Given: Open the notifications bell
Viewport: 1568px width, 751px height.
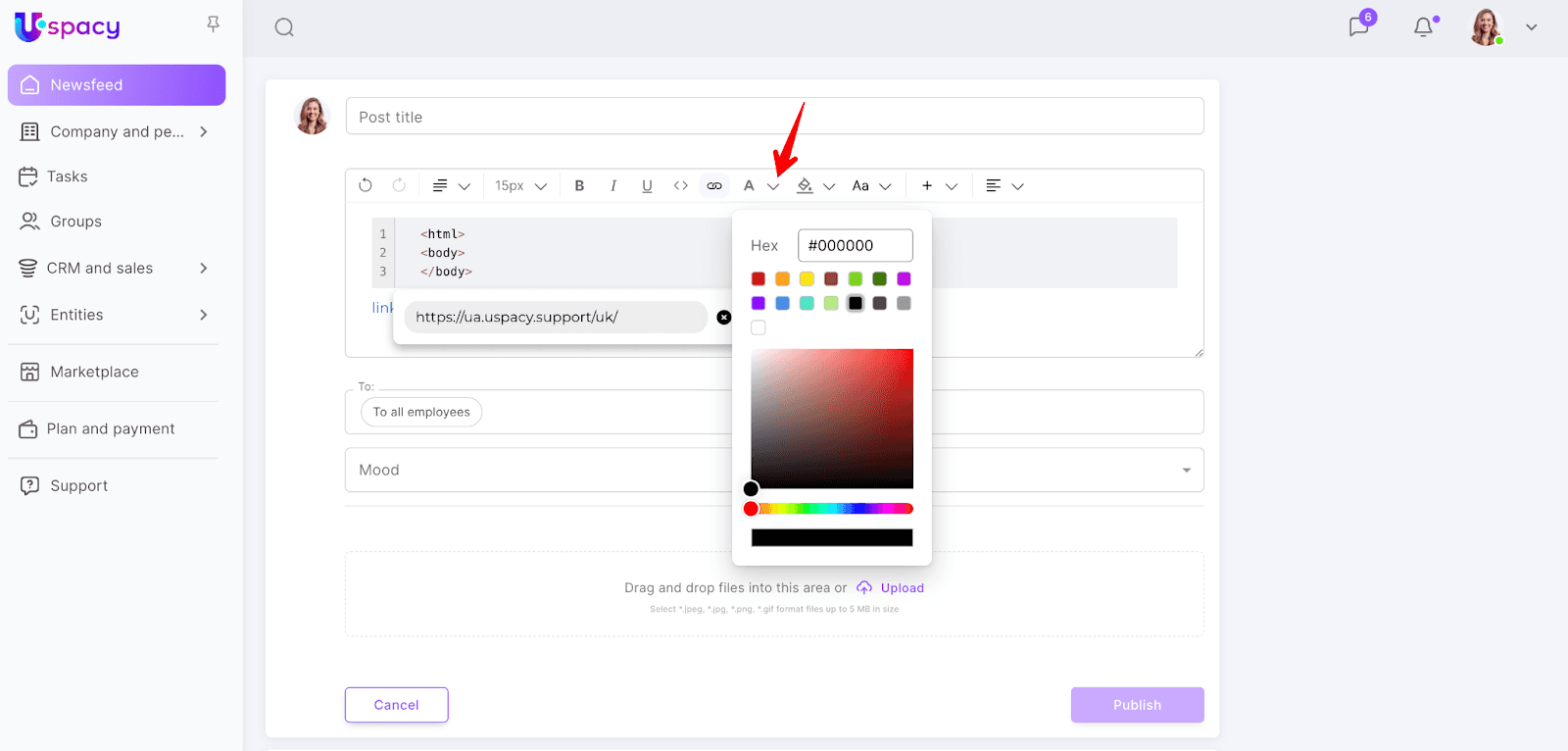Looking at the screenshot, I should (x=1424, y=27).
